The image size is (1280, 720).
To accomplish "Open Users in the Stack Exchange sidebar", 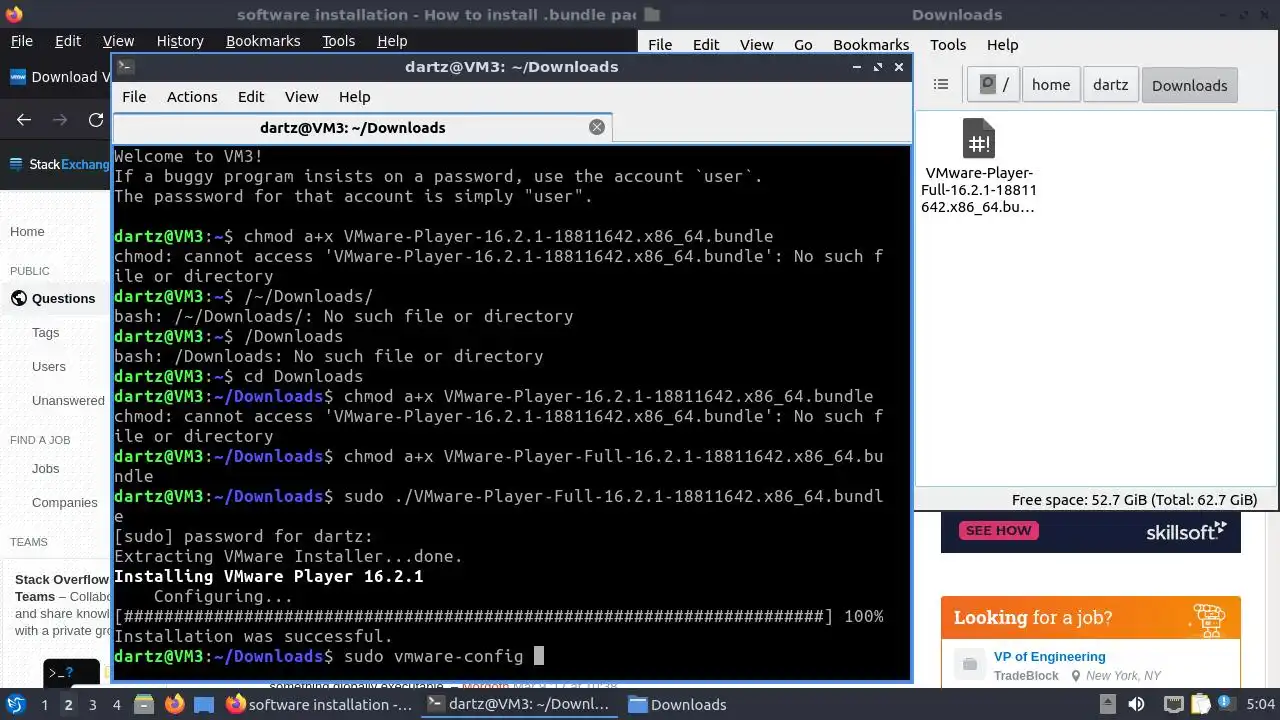I will tap(48, 366).
